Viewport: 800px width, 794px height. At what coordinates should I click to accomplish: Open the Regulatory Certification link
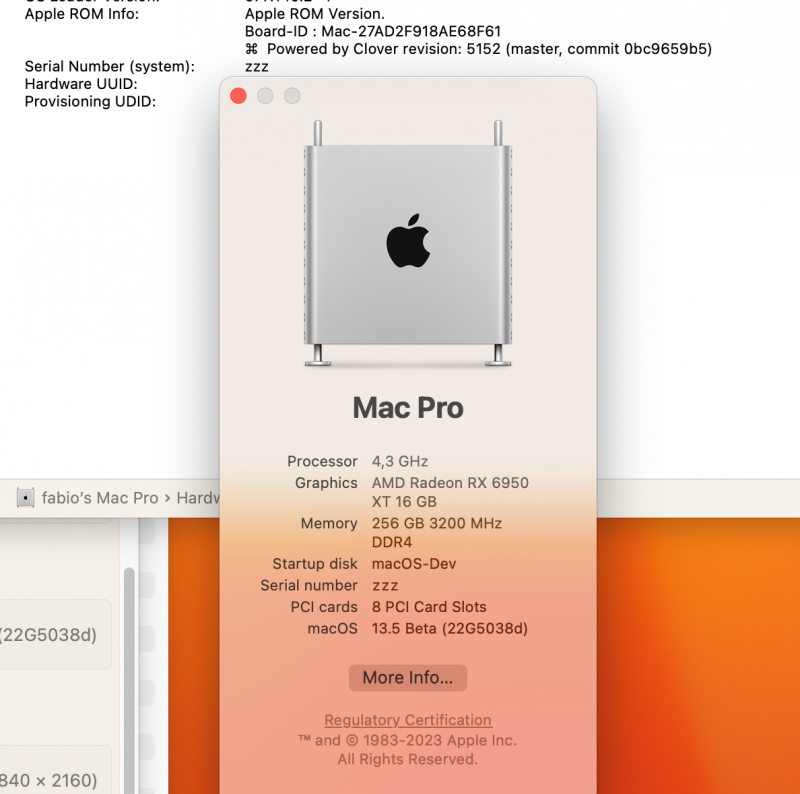[408, 720]
